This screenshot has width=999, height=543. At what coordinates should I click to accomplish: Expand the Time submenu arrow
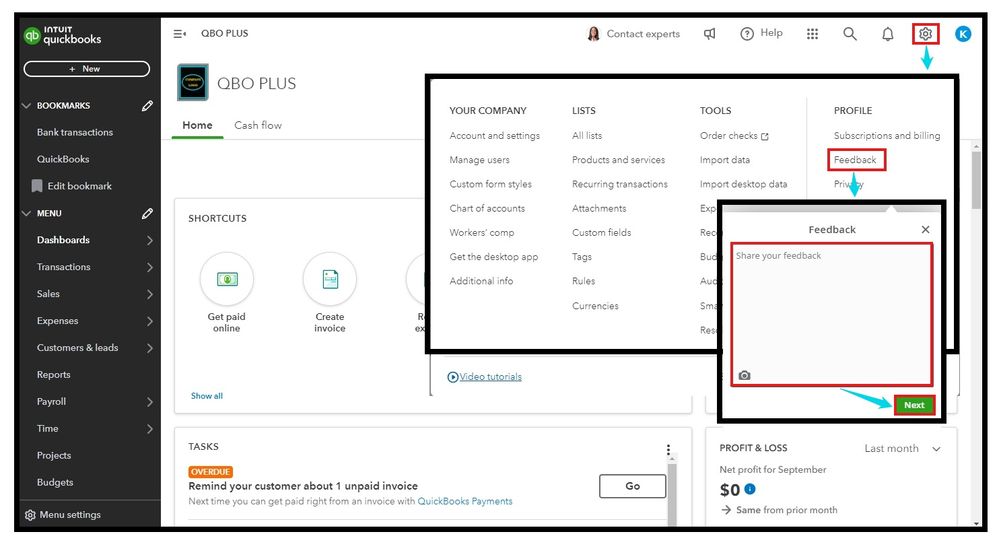[x=150, y=429]
